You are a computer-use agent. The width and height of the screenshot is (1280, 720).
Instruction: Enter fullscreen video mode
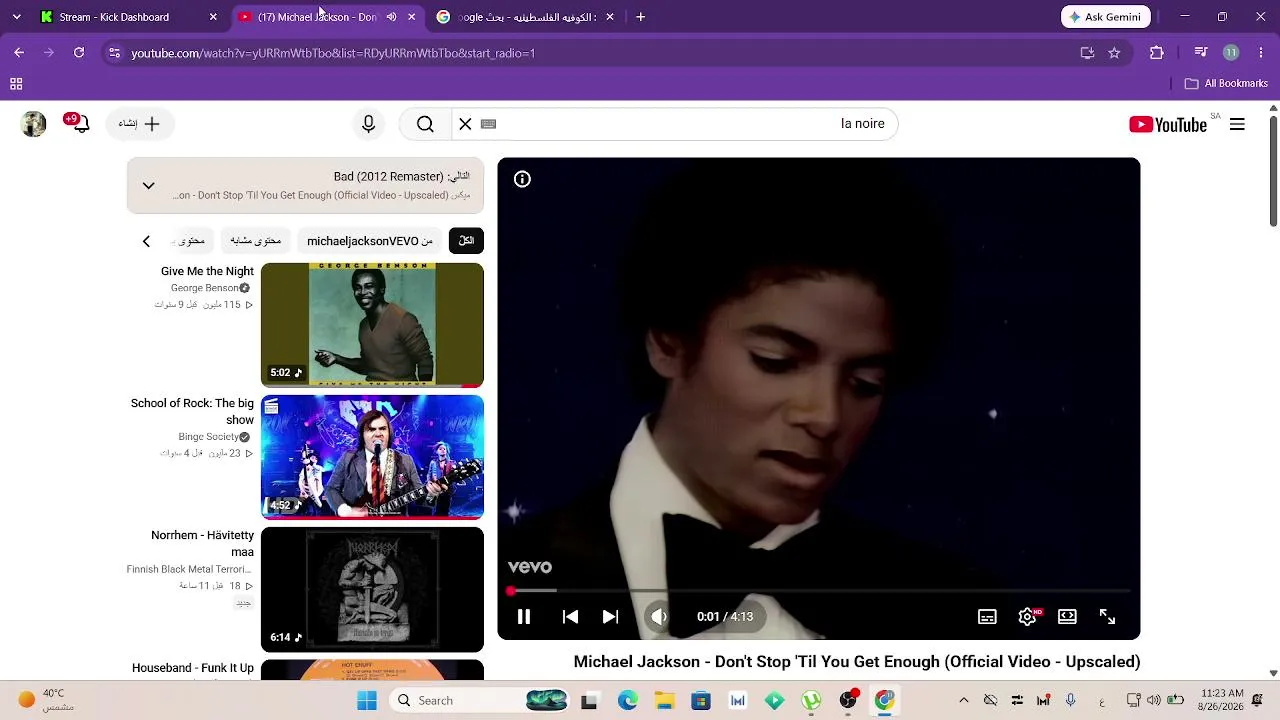1107,617
